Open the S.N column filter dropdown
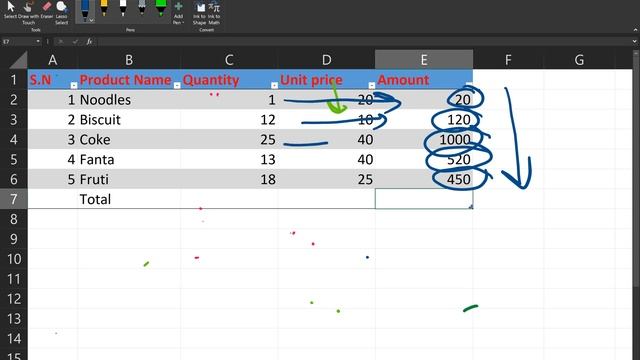This screenshot has height=360, width=640. pyautogui.click(x=74, y=85)
